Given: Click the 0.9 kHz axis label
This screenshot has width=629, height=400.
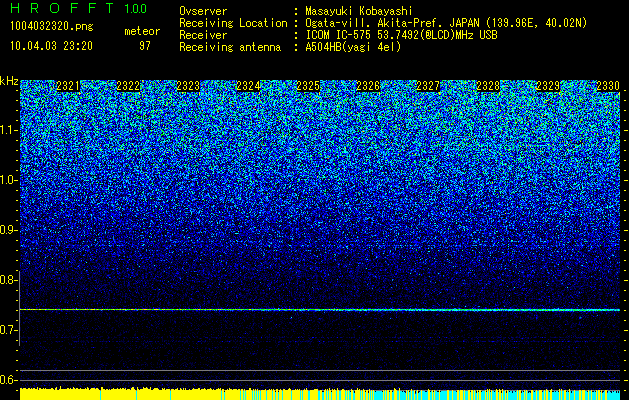Looking at the screenshot, I should pos(8,230).
